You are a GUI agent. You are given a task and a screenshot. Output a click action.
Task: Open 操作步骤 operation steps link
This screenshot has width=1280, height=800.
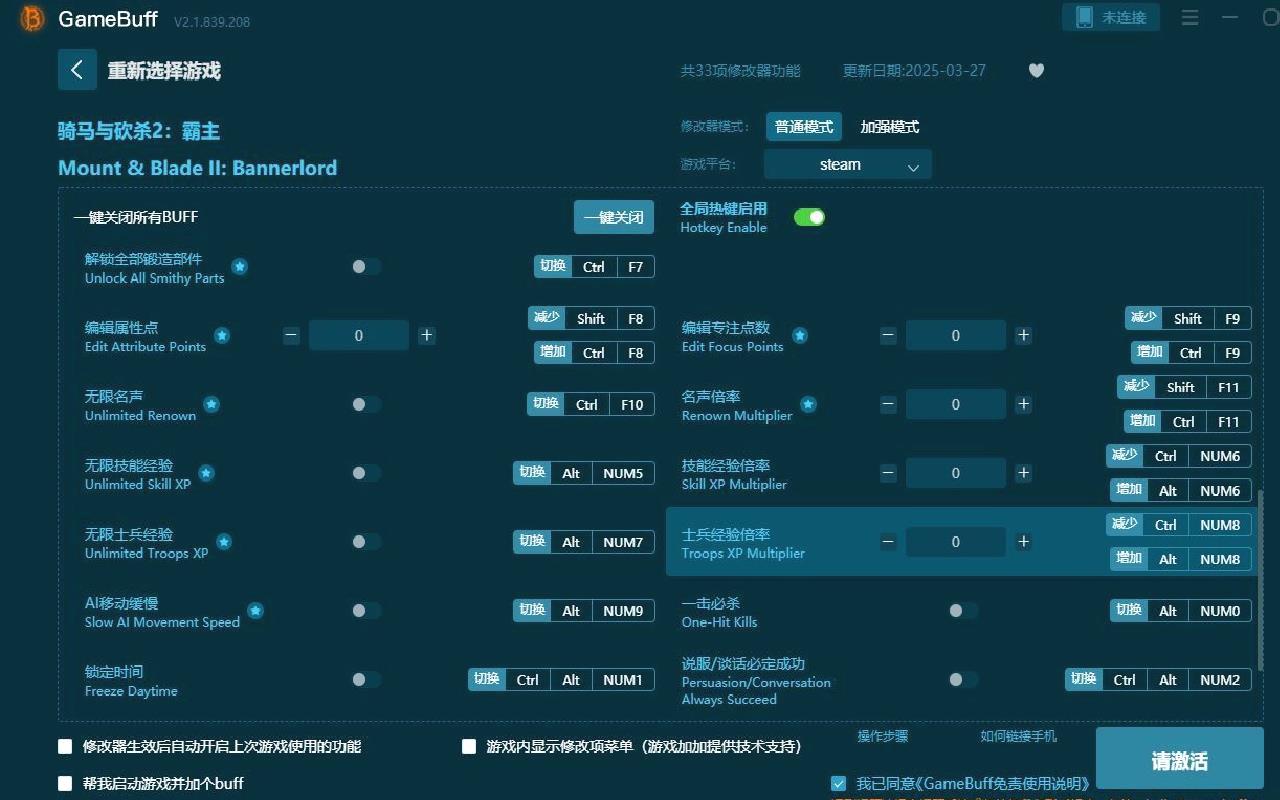point(883,736)
